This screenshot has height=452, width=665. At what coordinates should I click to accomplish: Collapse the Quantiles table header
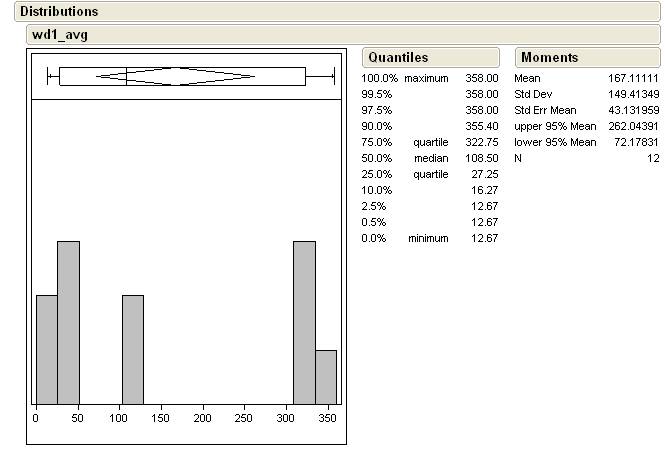[x=398, y=58]
